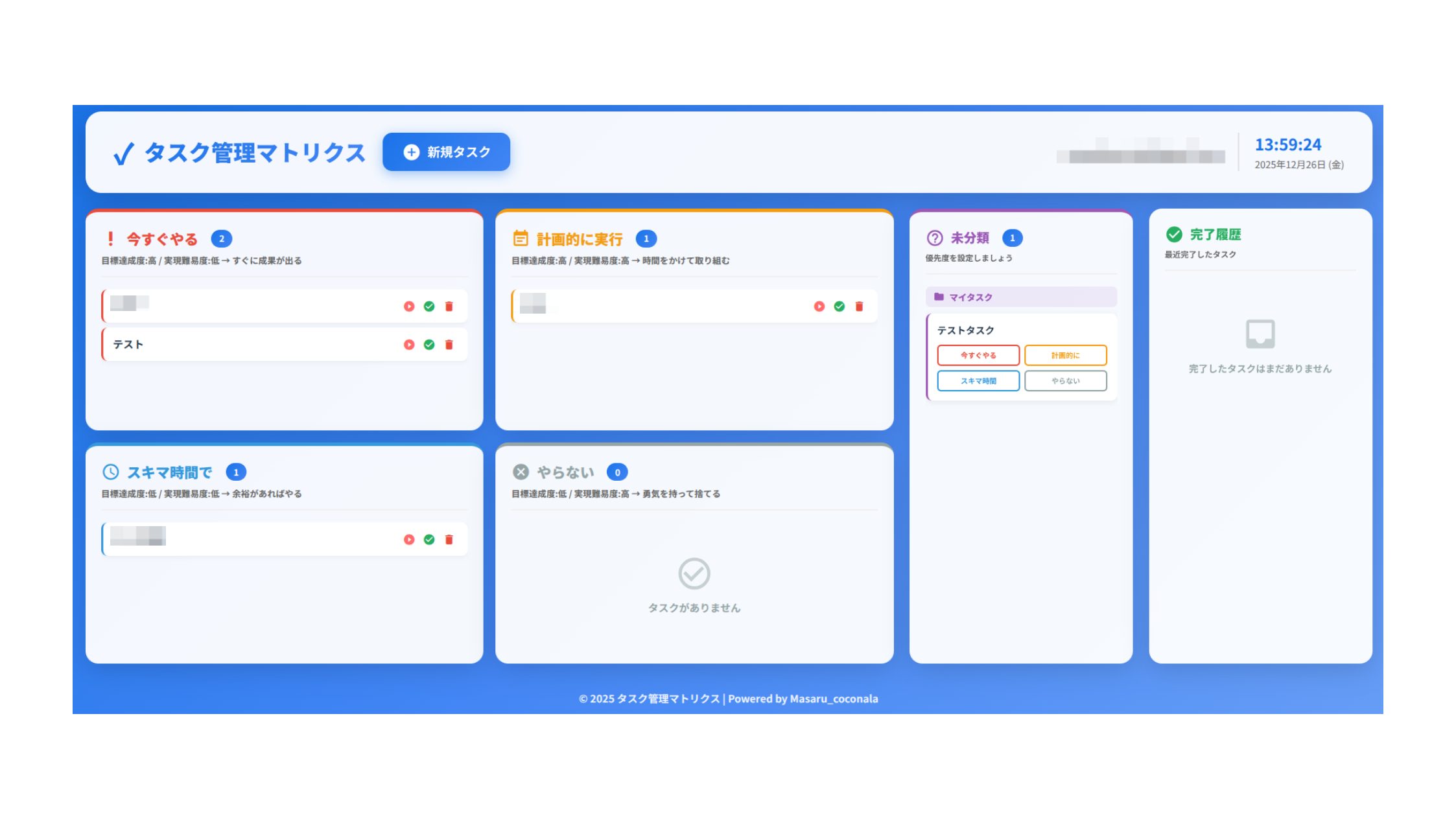Set テストタスク priority to スキマ時間
Image resolution: width=1456 pixels, height=819 pixels.
pos(978,381)
